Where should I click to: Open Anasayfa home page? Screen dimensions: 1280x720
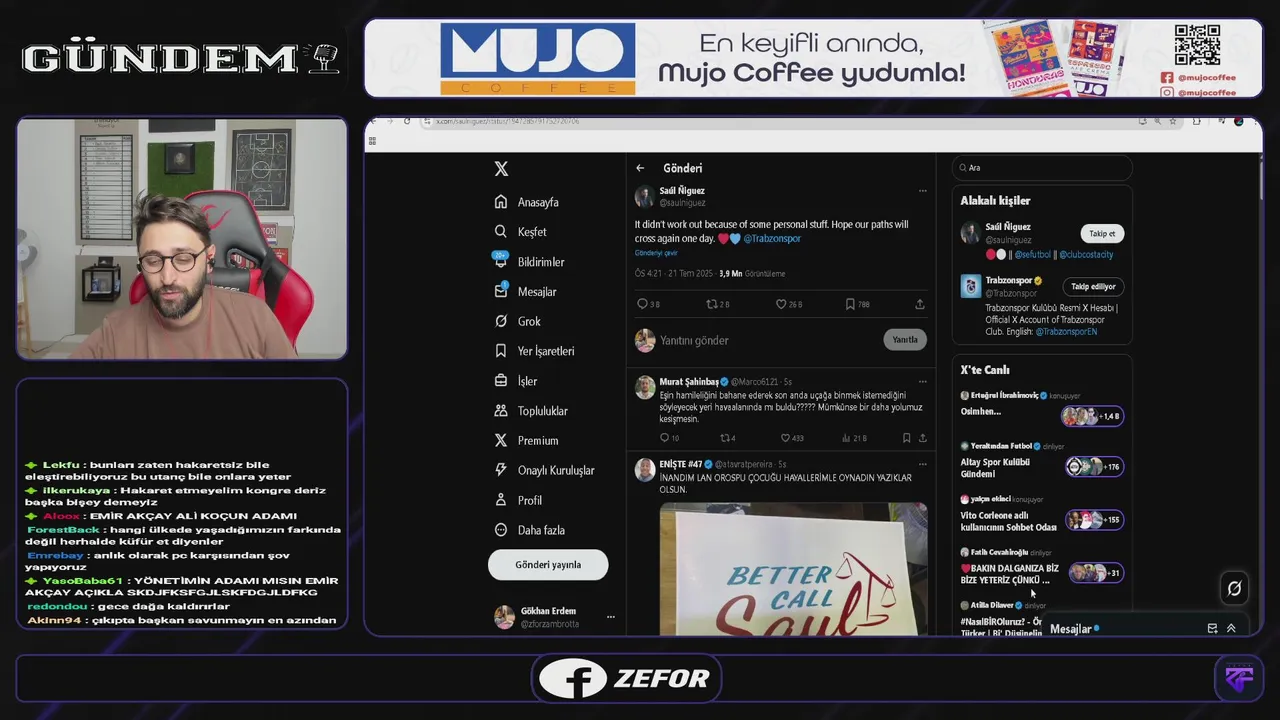click(526, 202)
